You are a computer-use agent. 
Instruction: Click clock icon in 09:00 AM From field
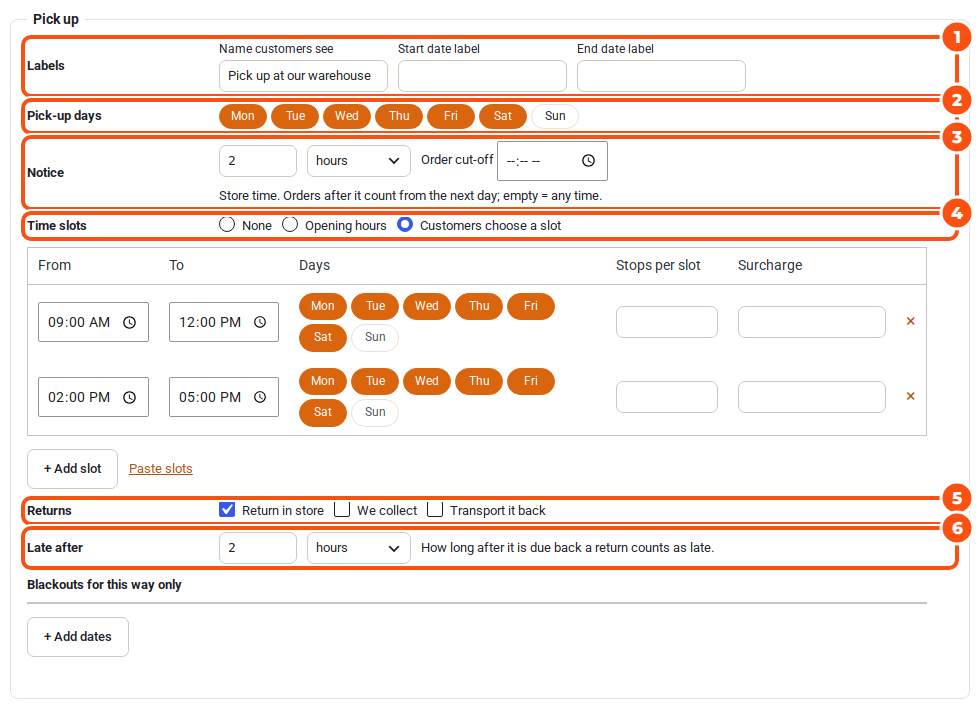[x=129, y=322]
